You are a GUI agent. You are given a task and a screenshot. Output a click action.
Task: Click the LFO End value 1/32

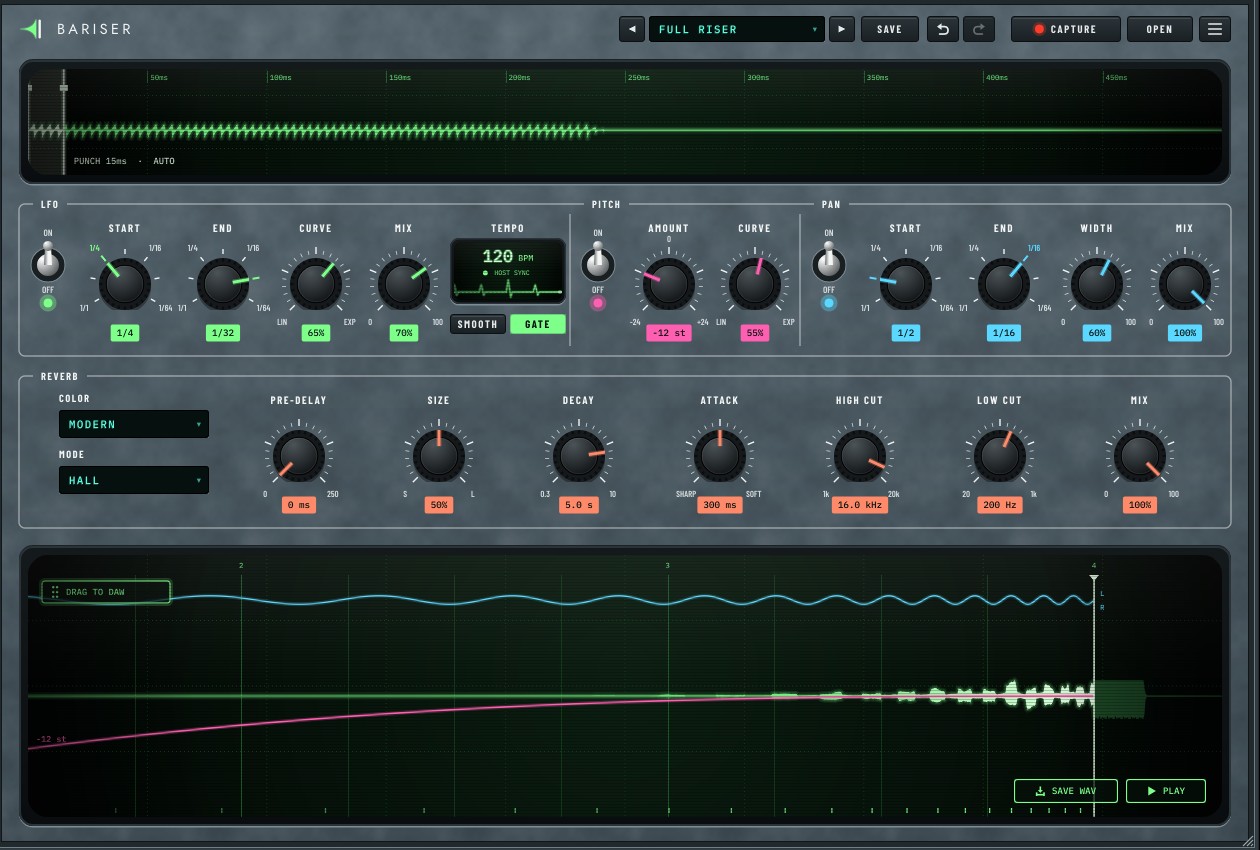222,333
